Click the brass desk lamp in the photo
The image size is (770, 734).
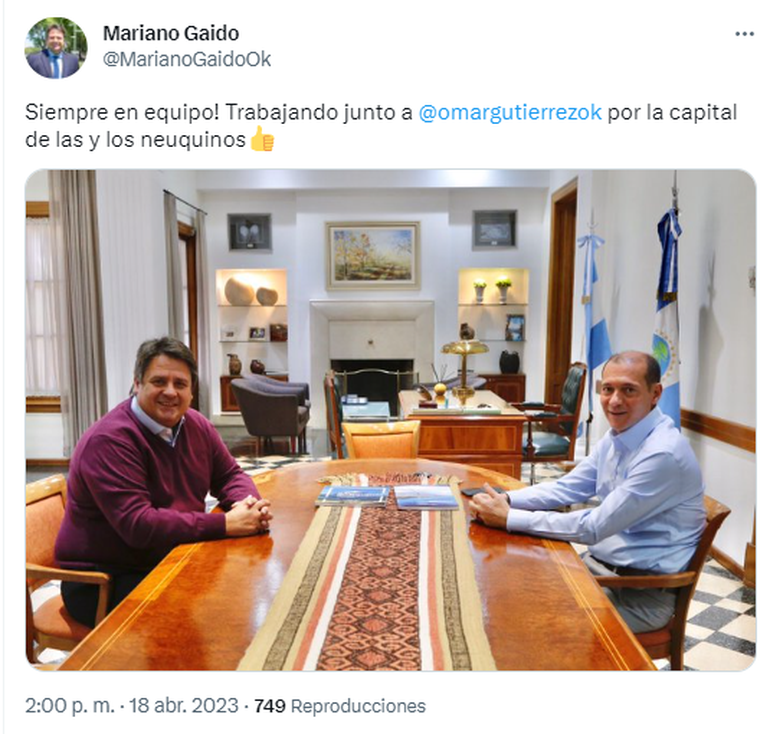pyautogui.click(x=464, y=366)
